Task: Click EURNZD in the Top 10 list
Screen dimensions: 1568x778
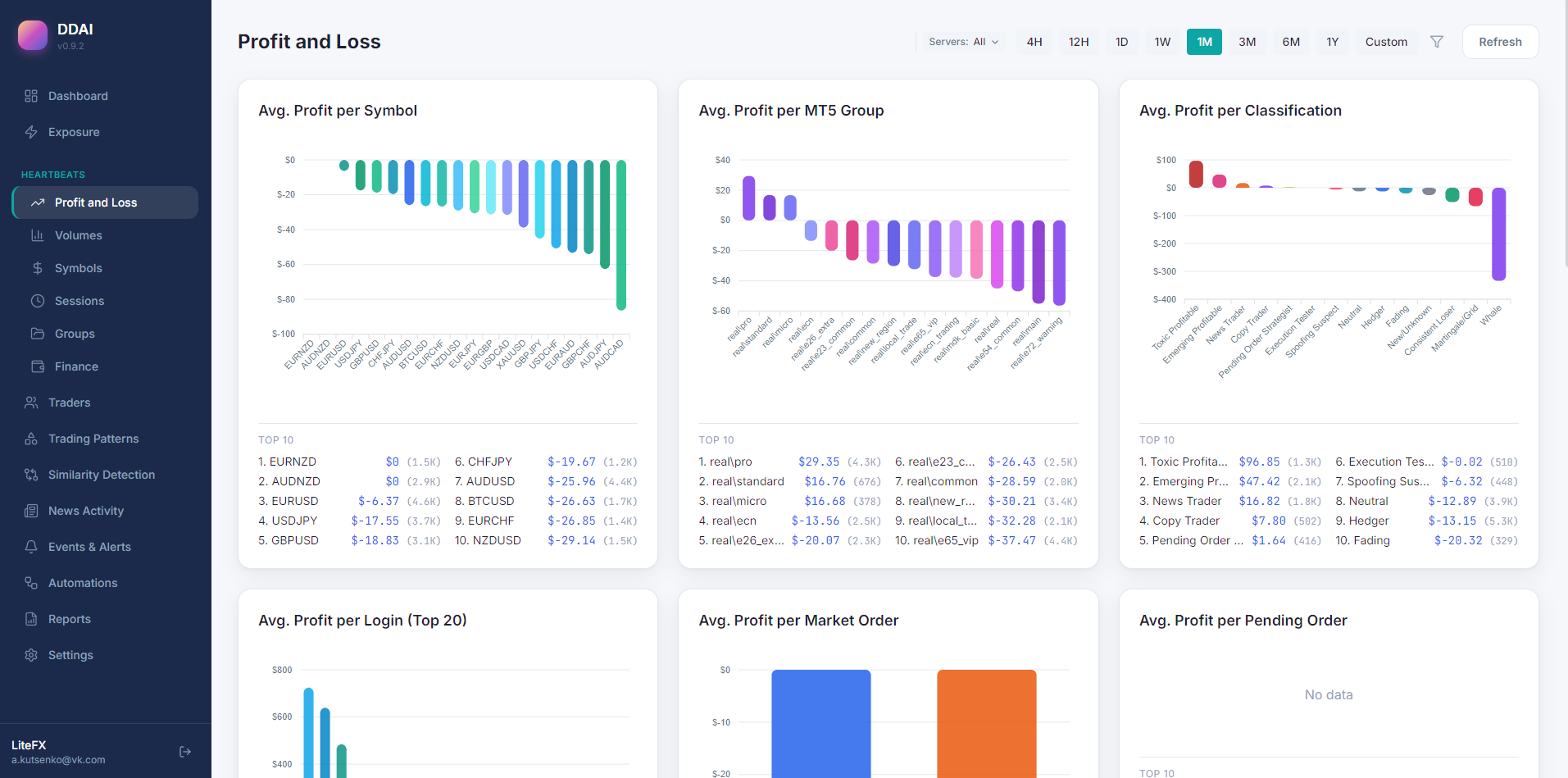Action: coord(293,462)
